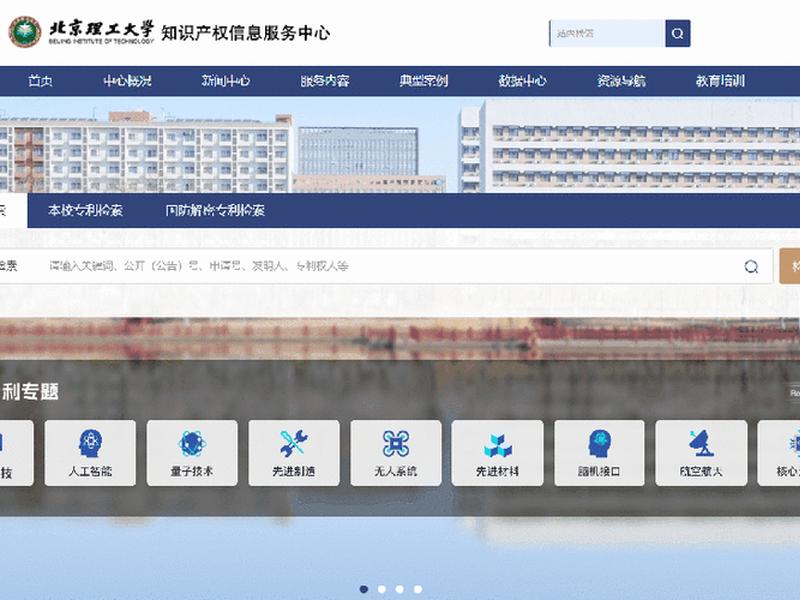Screen dimensions: 800x600
Task: Open the 资源导航 navigation item
Action: coord(621,81)
